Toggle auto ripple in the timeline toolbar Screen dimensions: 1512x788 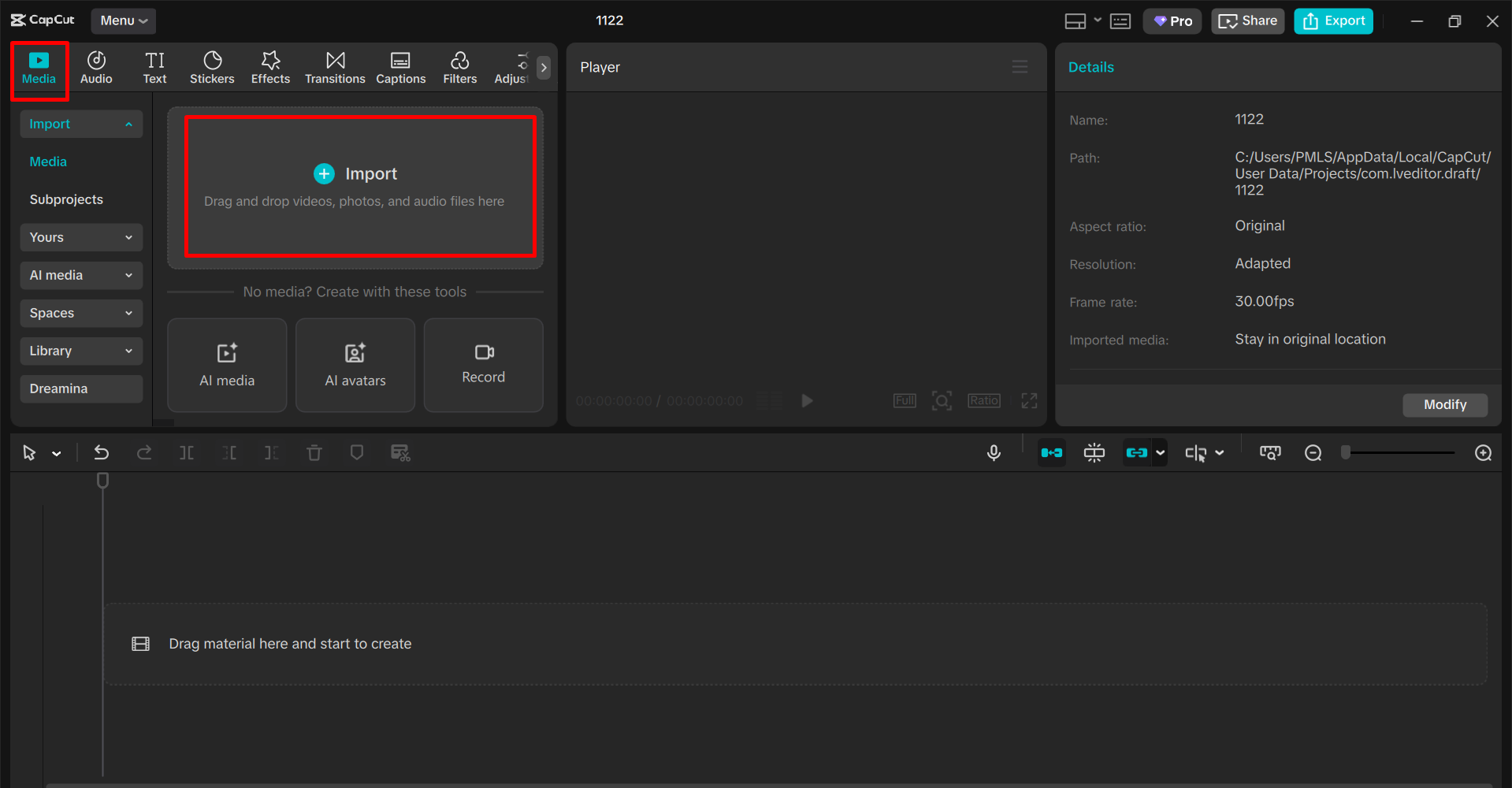(1052, 452)
